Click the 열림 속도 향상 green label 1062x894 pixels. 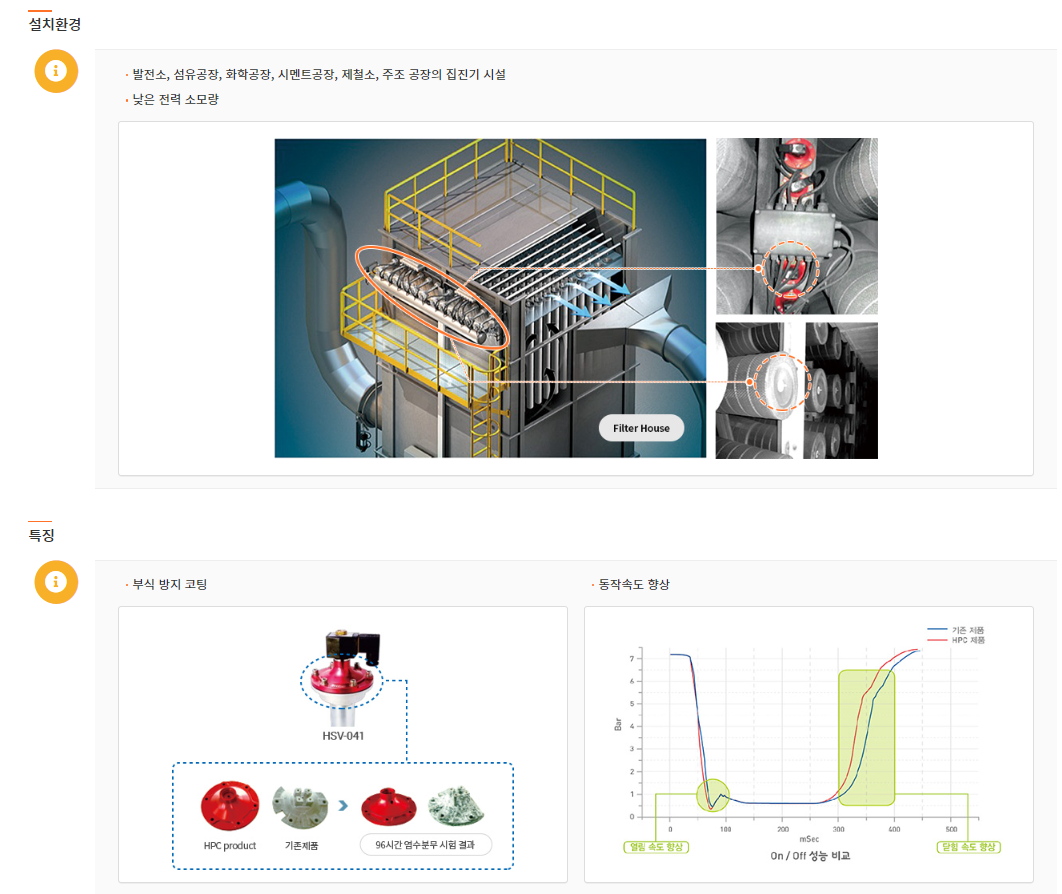(656, 847)
